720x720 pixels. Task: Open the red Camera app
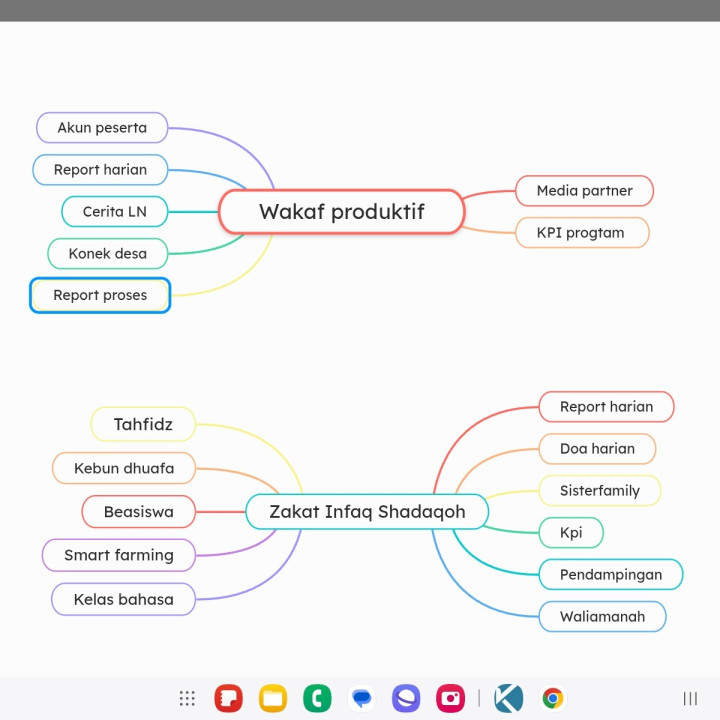coord(450,698)
